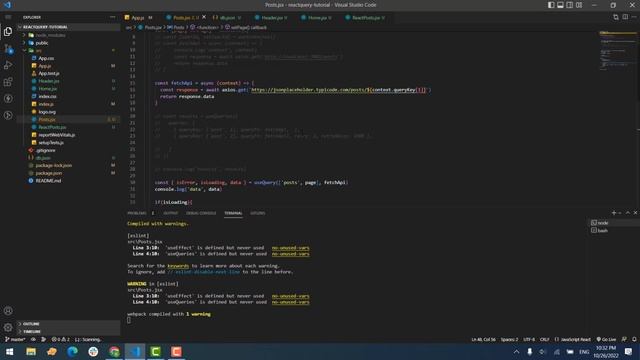The width and height of the screenshot is (640, 360).
Task: Open App.test.js in the explorer
Action: coord(49,73)
